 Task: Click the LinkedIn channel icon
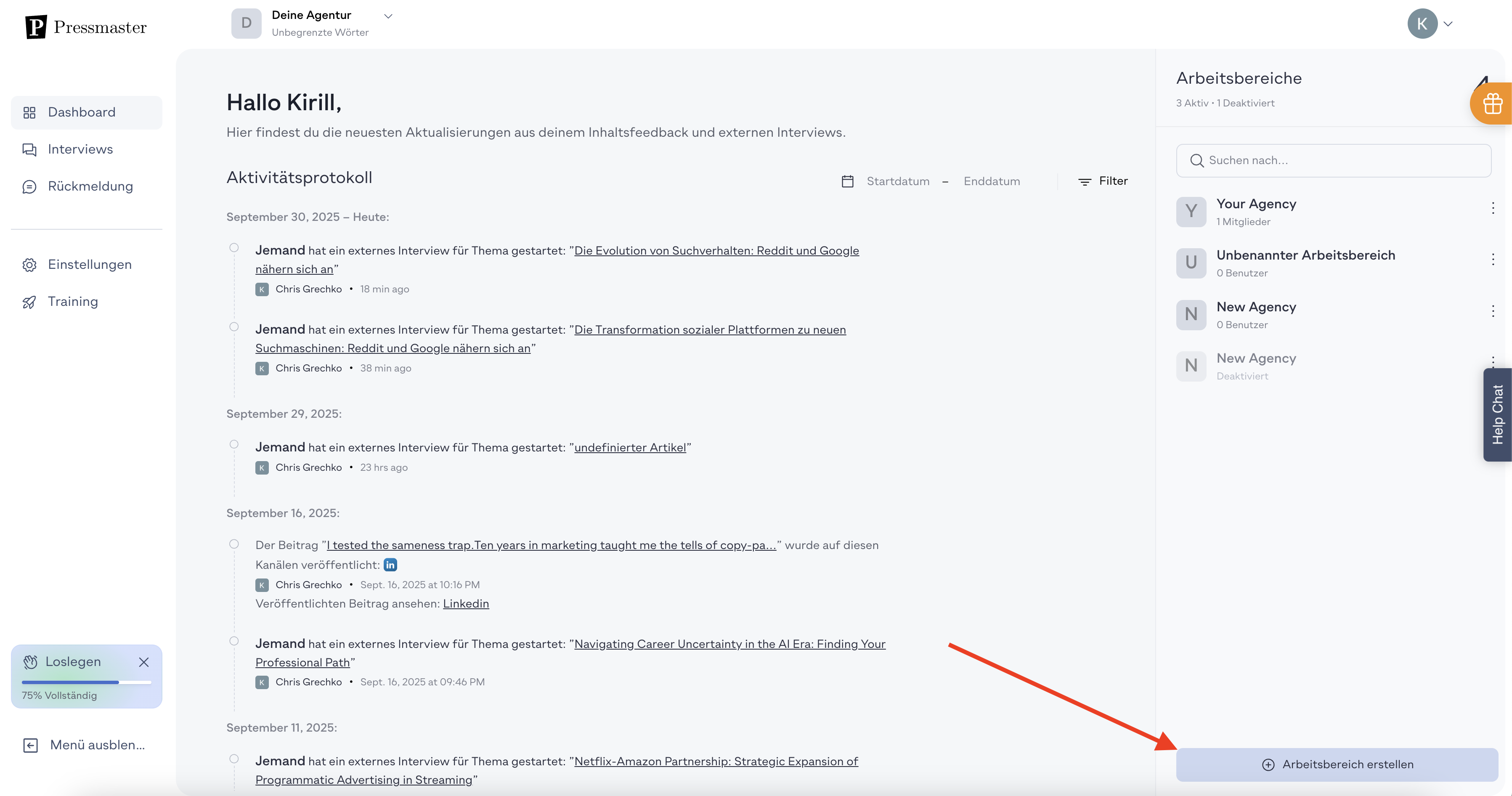(390, 565)
